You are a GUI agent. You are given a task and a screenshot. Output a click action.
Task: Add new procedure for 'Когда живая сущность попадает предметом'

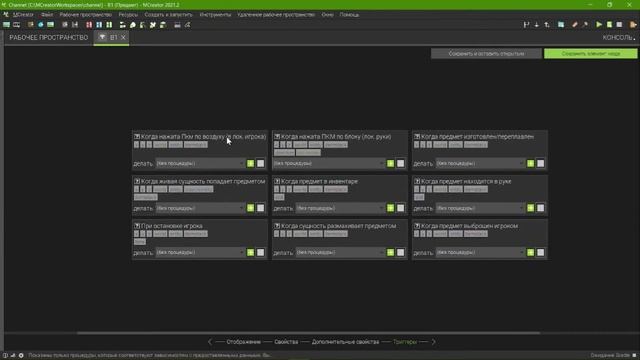click(x=250, y=208)
